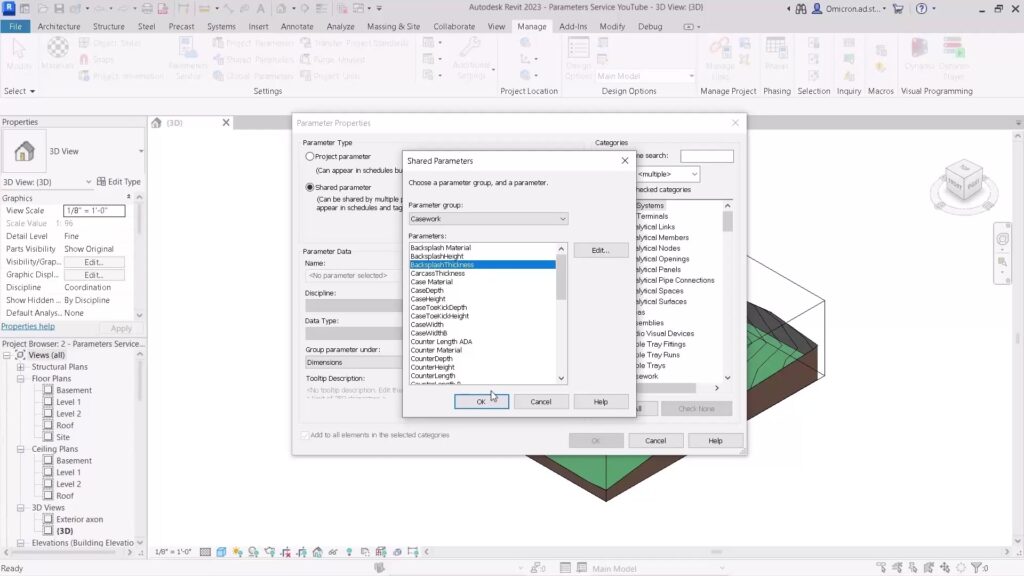
Task: Select the Project parameter radio button
Action: point(310,157)
